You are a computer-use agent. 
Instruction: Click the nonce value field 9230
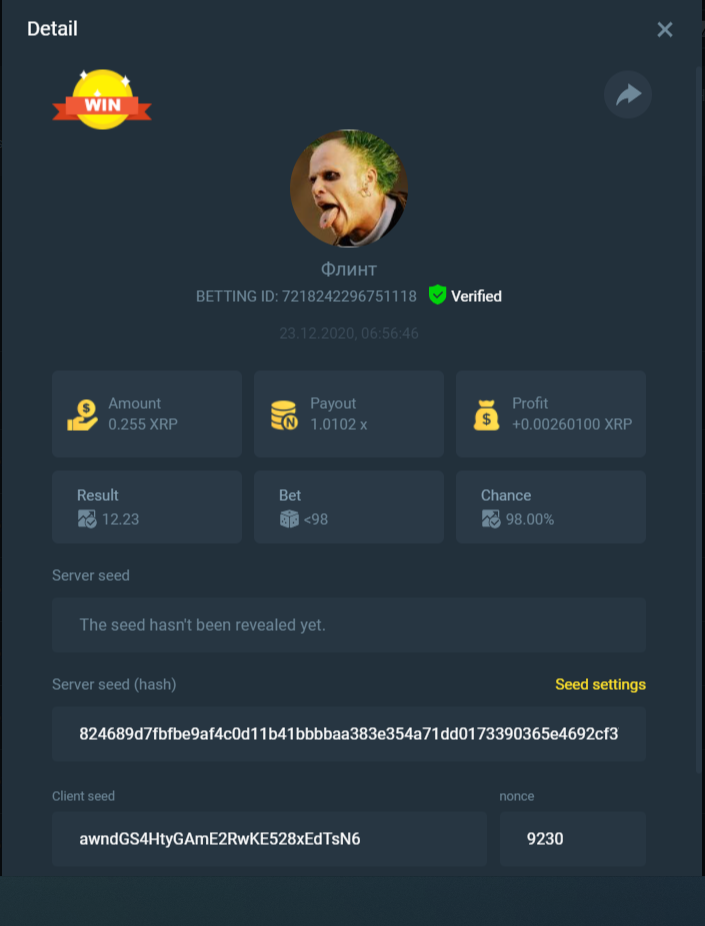pyautogui.click(x=573, y=839)
